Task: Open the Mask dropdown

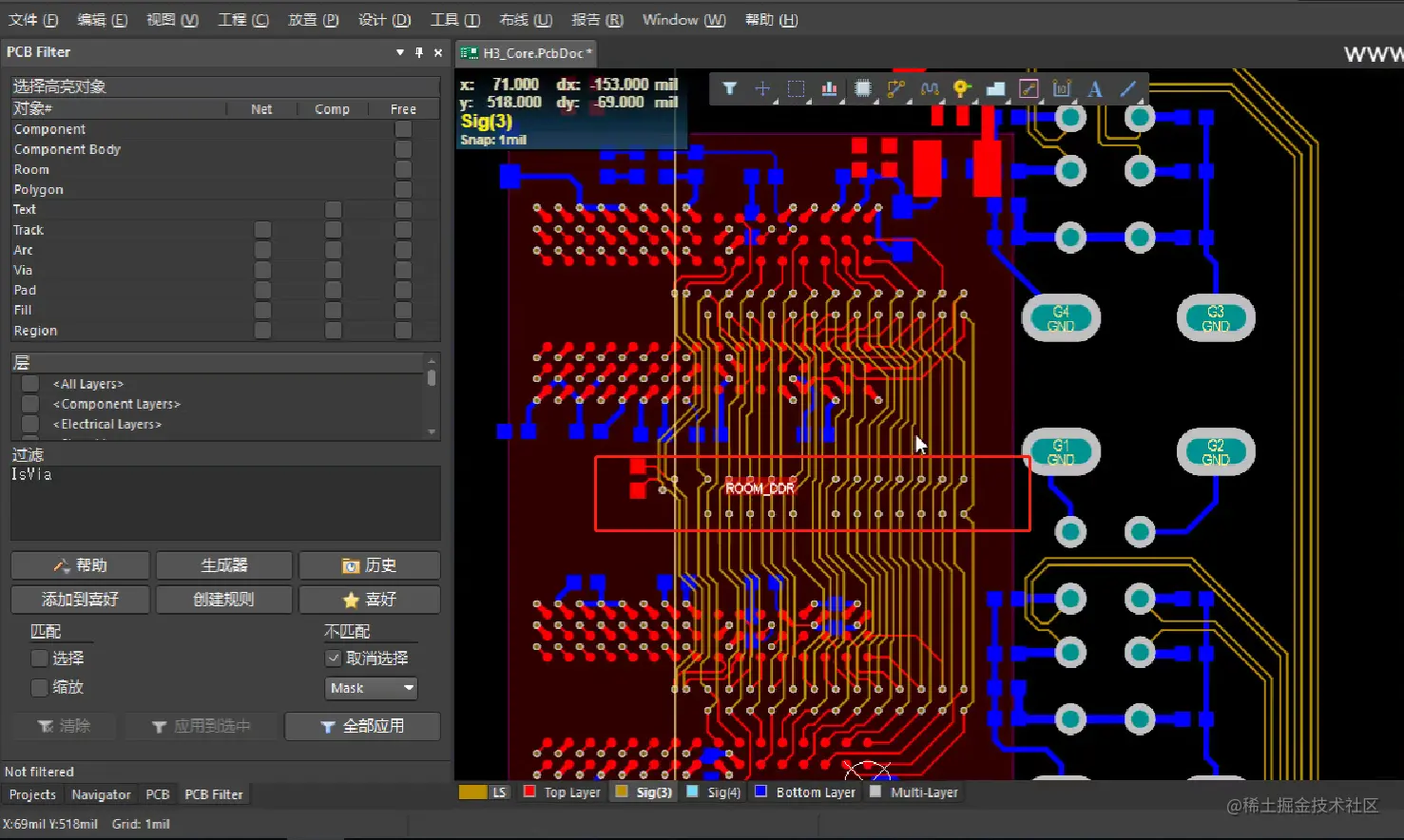Action: (371, 688)
